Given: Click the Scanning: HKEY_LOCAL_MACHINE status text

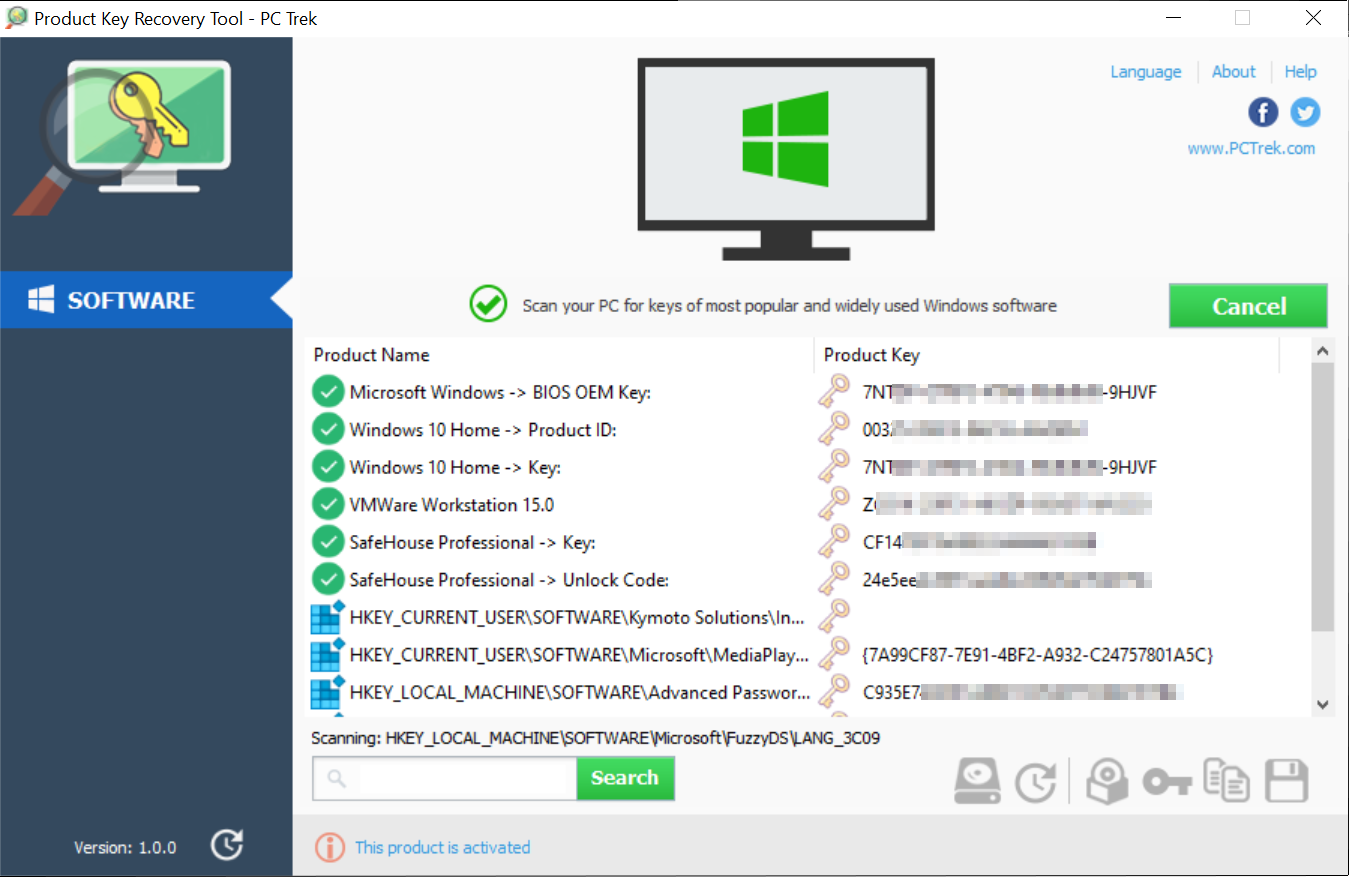Looking at the screenshot, I should [596, 738].
